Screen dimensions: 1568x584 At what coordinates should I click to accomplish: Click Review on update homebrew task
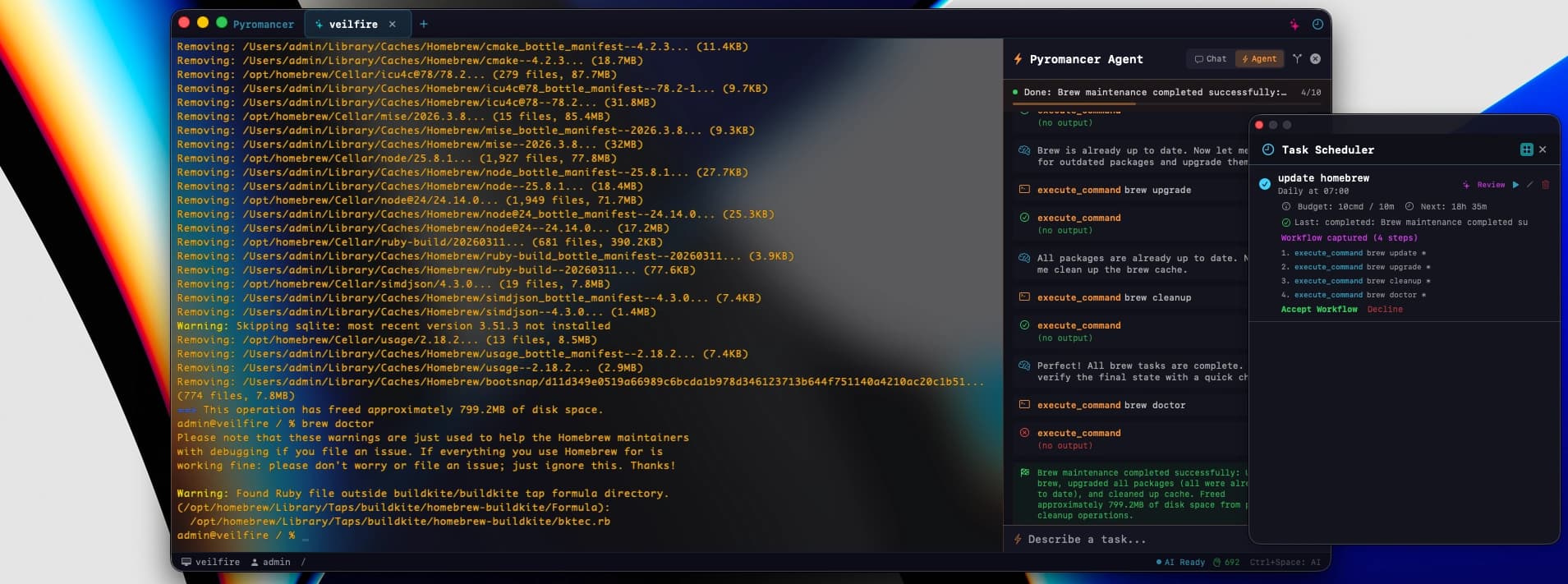click(1491, 185)
